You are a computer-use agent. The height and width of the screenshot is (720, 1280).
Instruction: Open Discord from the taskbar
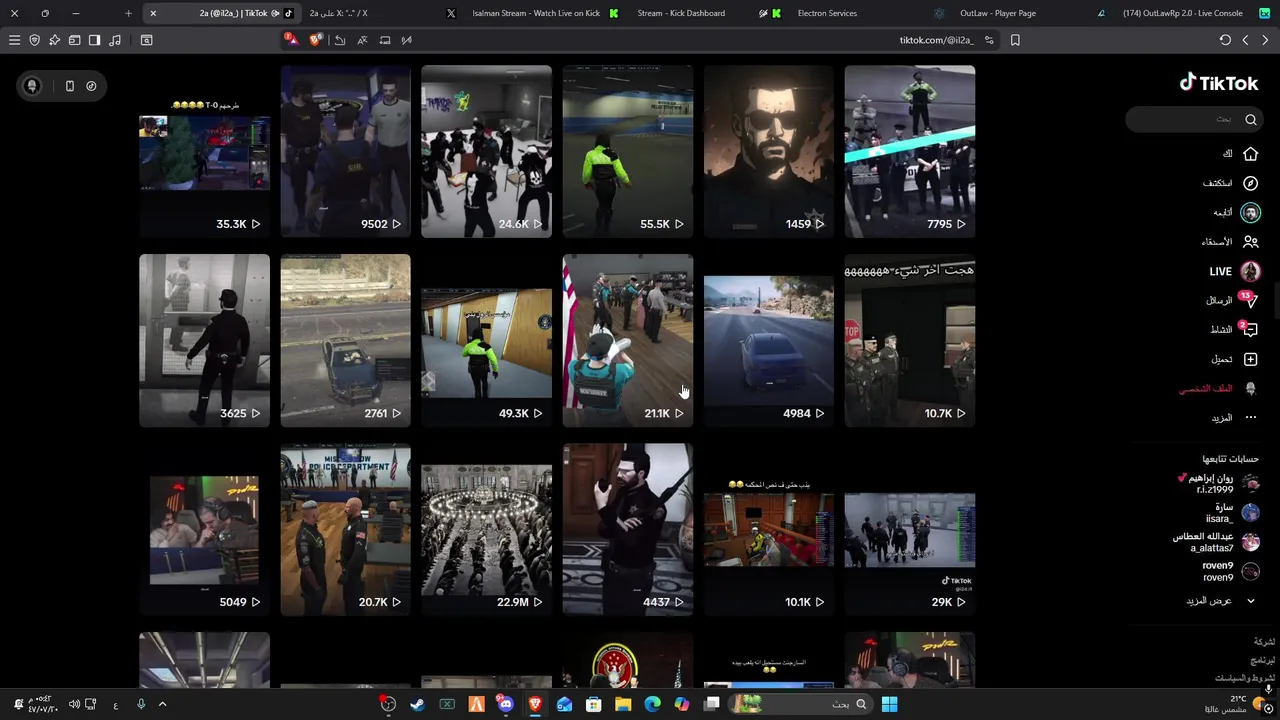[x=506, y=704]
